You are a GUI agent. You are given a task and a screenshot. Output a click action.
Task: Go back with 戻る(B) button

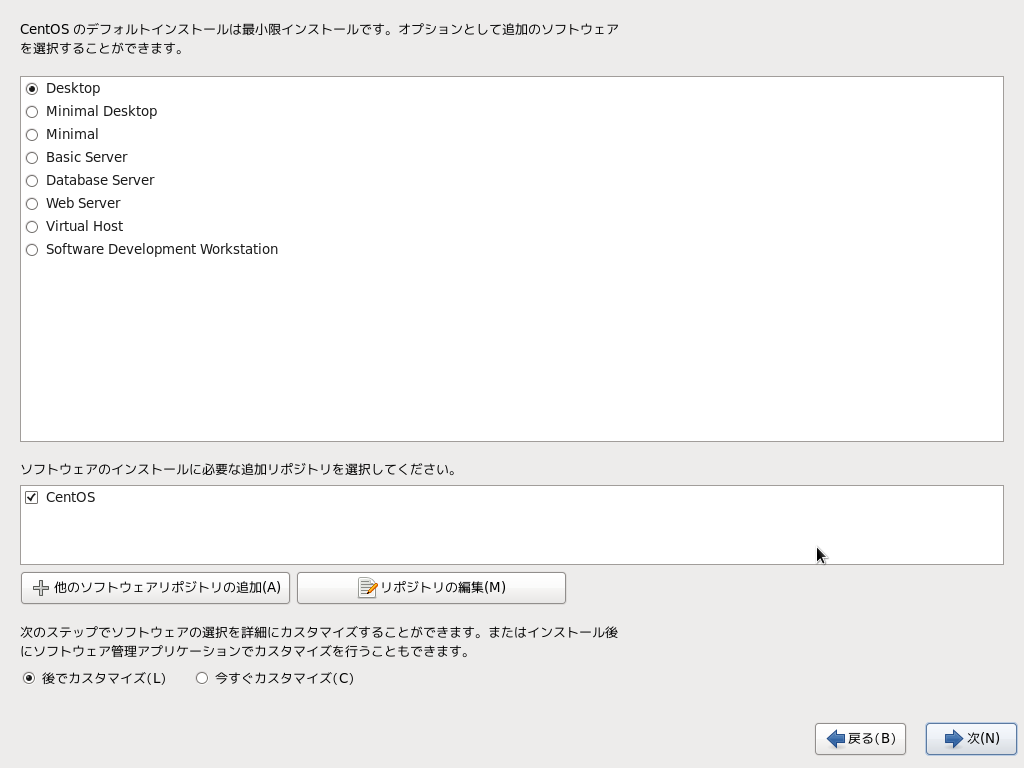pos(860,739)
